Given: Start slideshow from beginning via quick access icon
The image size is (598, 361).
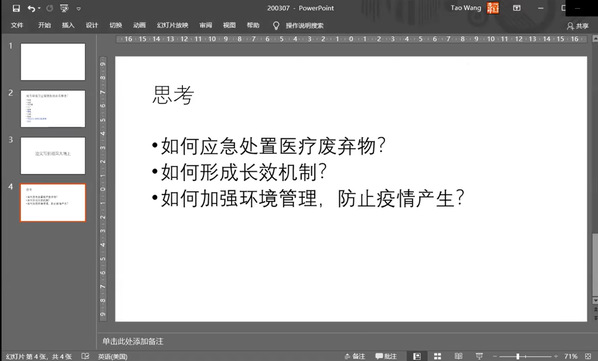Looking at the screenshot, I should pos(64,8).
